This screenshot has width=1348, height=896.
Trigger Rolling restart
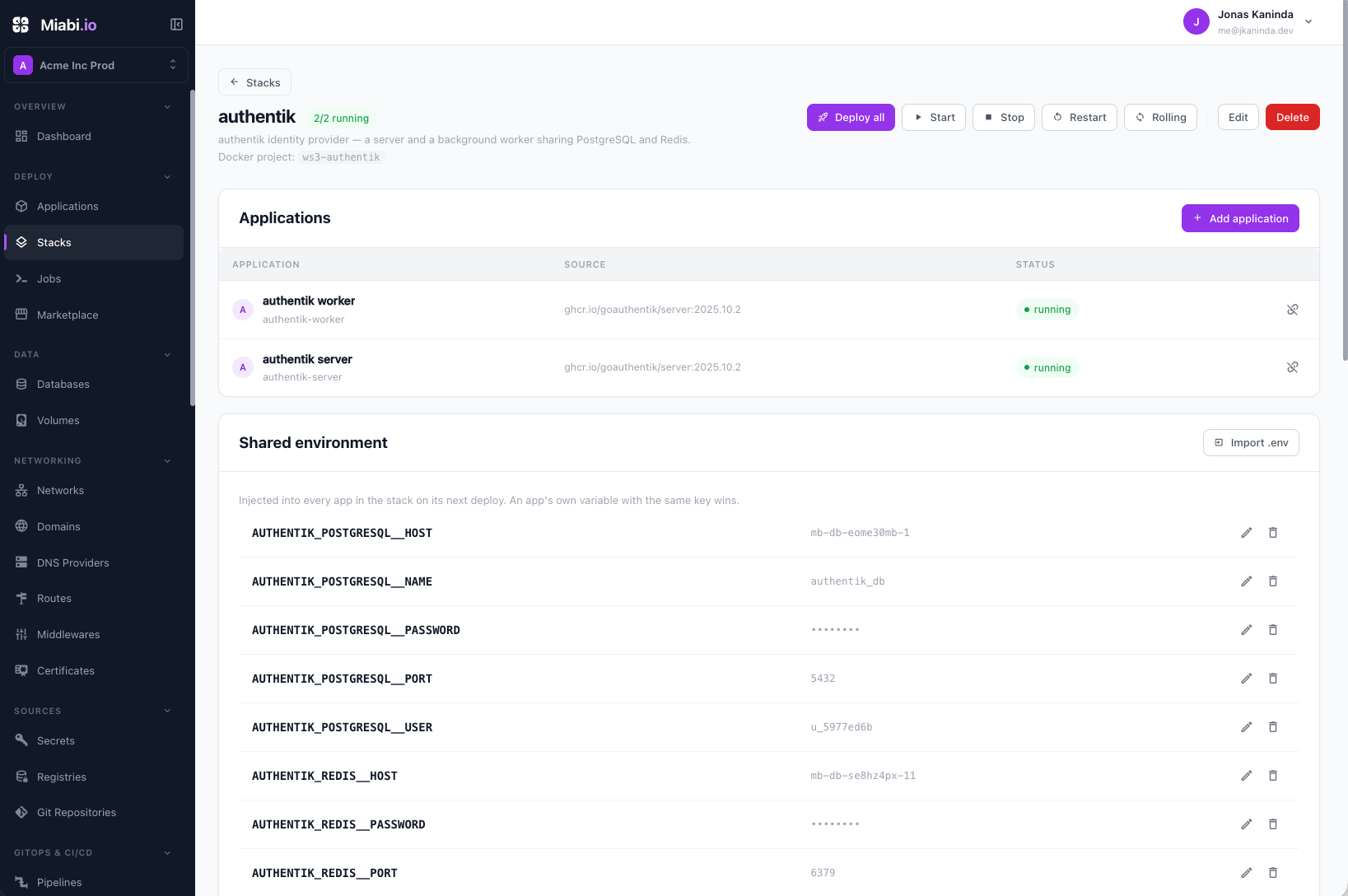tap(1160, 118)
